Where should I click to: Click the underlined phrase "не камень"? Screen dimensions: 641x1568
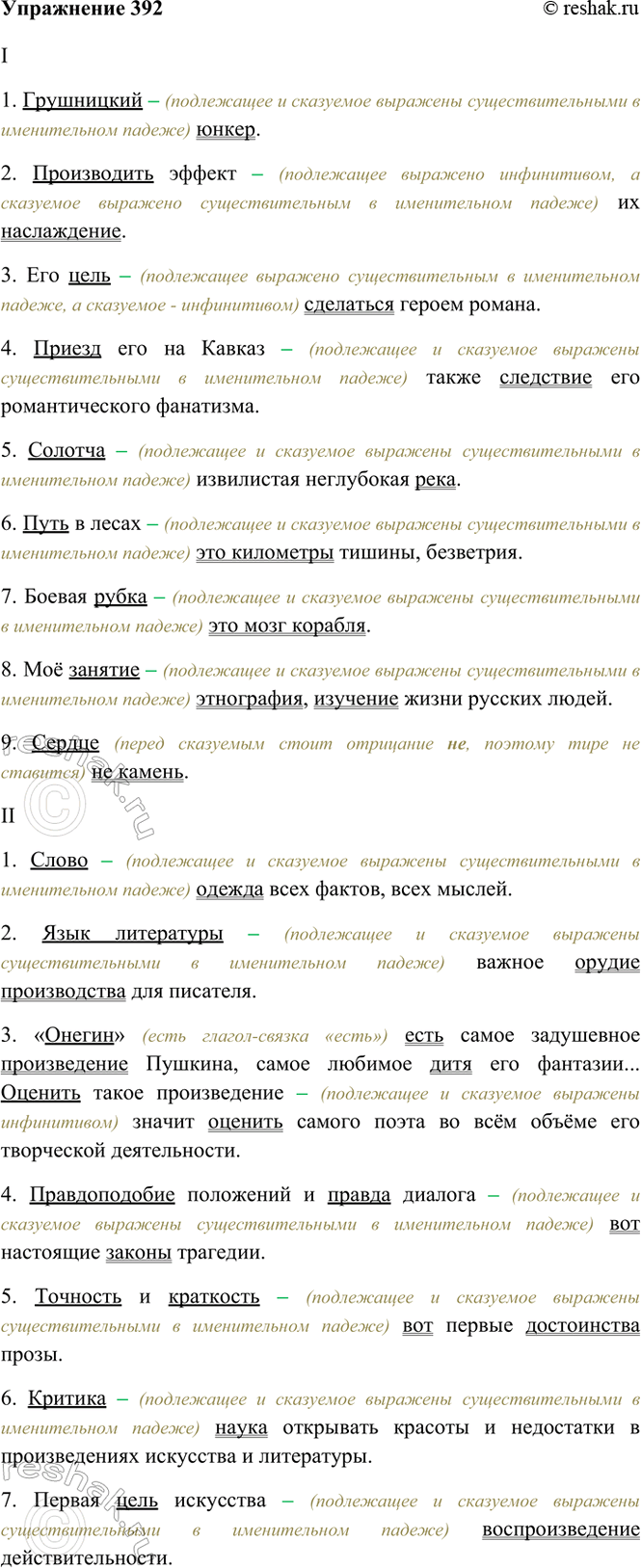pos(138,772)
